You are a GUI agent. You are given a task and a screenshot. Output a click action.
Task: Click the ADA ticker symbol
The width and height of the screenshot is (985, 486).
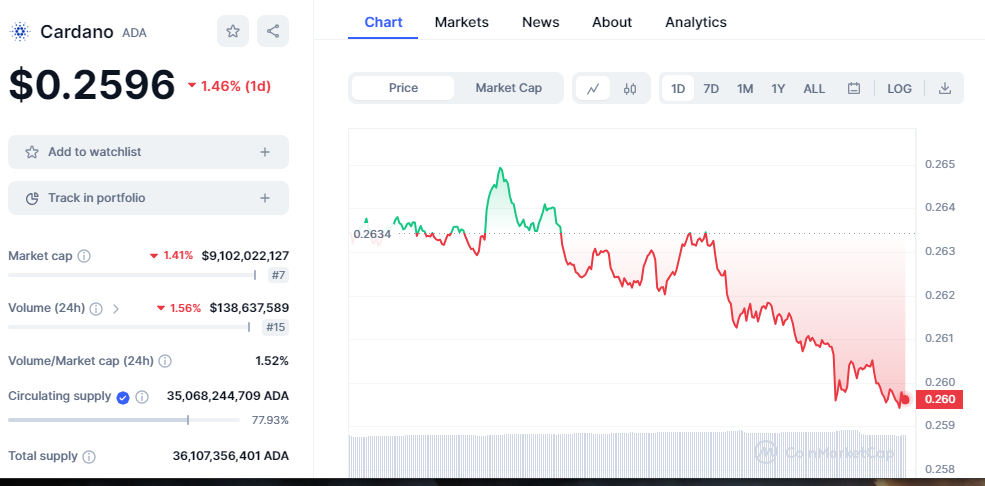pos(134,33)
